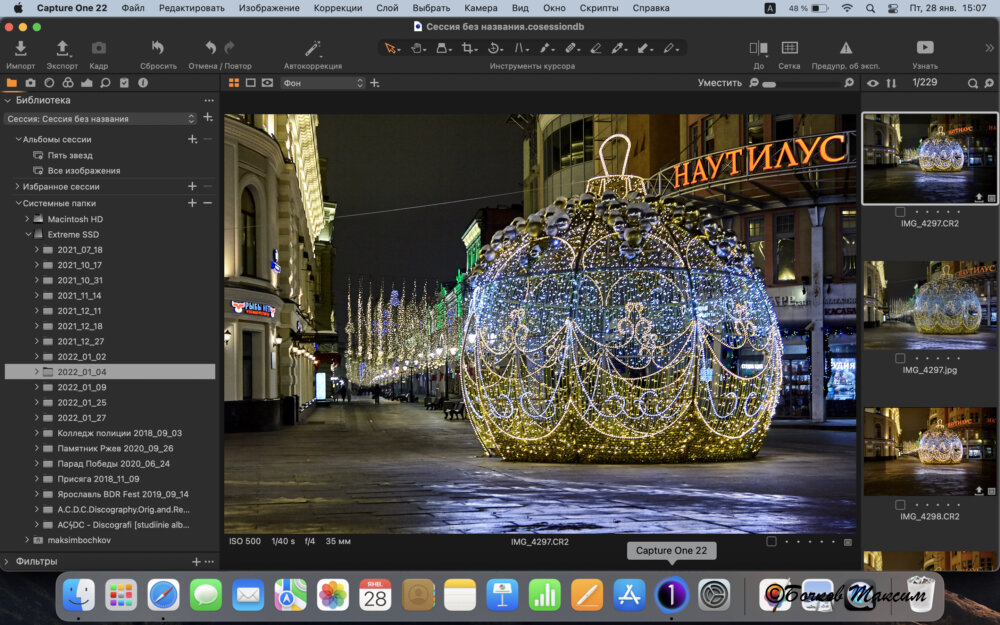Click the Узнать learn video icon

(x=925, y=48)
